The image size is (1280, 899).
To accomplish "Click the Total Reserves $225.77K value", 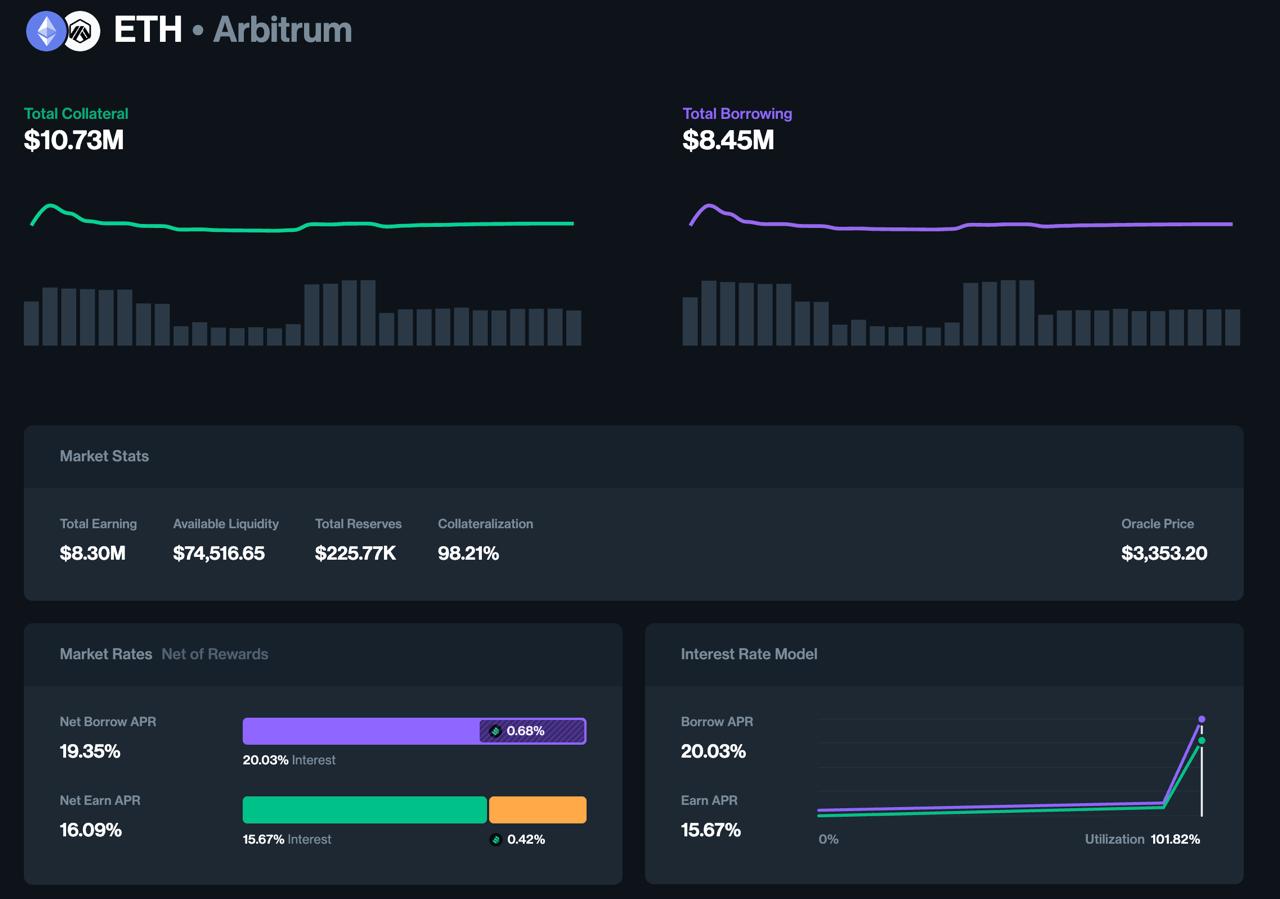I will click(x=355, y=553).
